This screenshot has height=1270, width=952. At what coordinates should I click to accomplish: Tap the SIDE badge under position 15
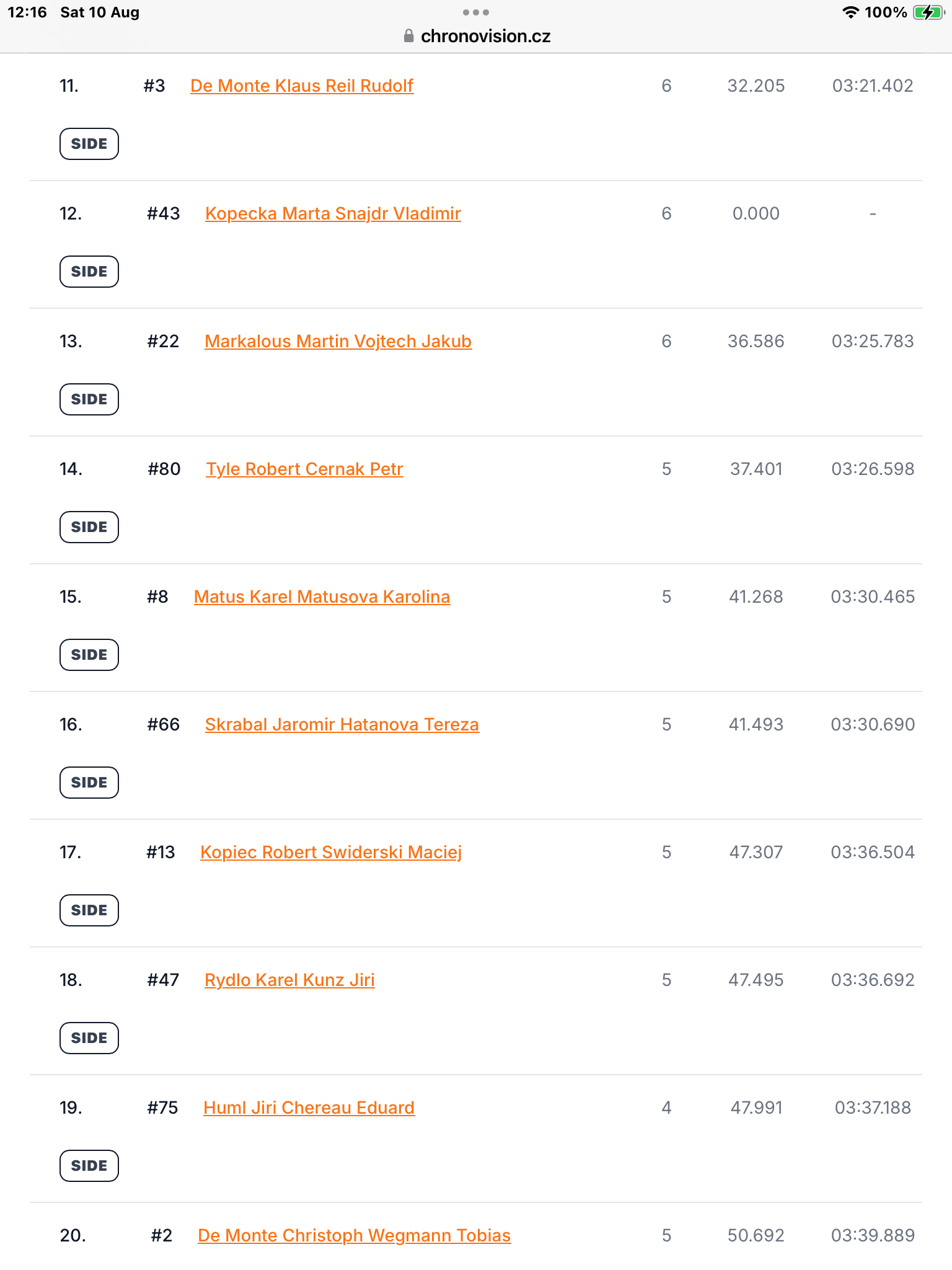pyautogui.click(x=89, y=655)
